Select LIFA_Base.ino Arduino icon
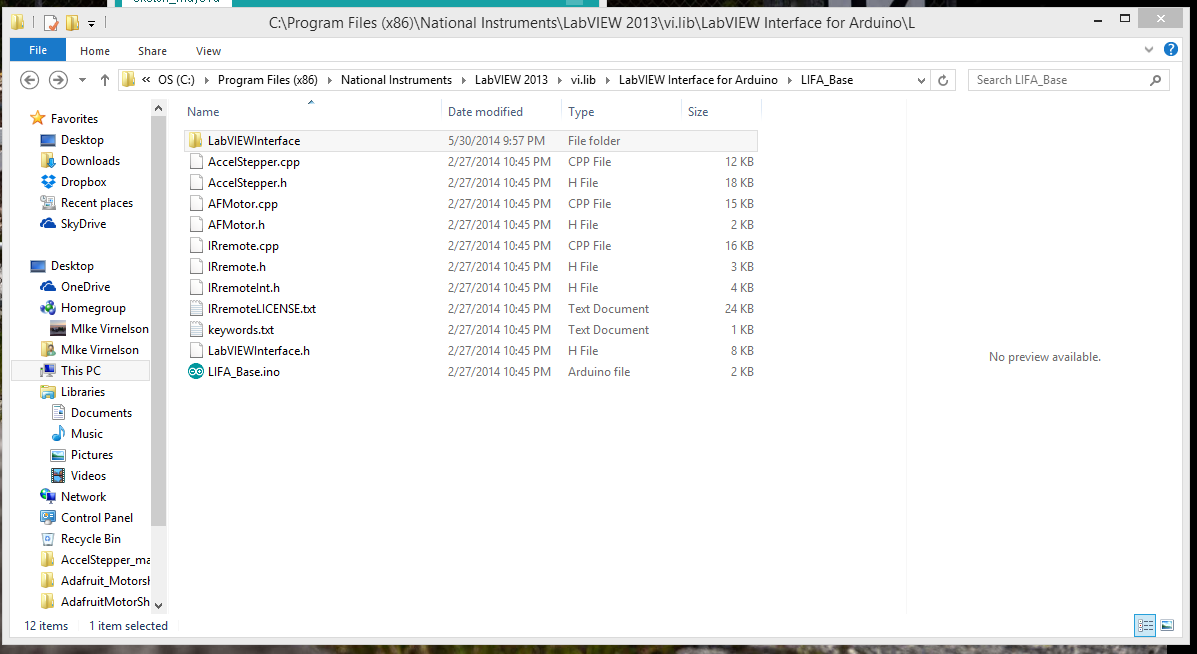The width and height of the screenshot is (1197, 654). coord(195,372)
